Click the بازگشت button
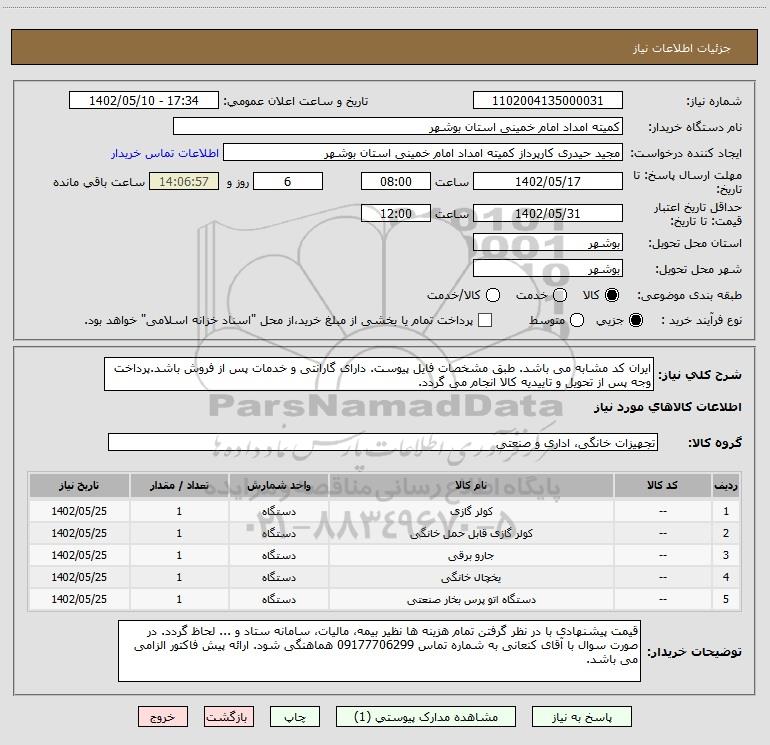This screenshot has width=770, height=745. 229,717
